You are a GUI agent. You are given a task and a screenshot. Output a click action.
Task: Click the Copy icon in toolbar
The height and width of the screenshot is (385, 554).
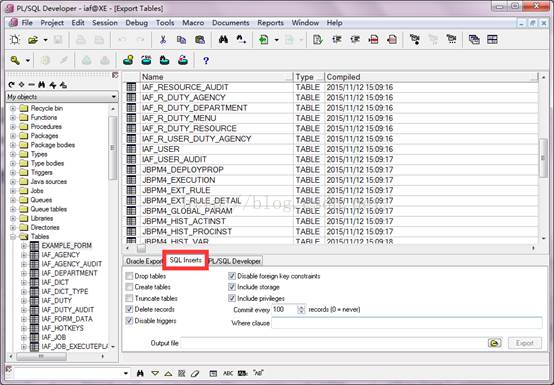point(181,40)
